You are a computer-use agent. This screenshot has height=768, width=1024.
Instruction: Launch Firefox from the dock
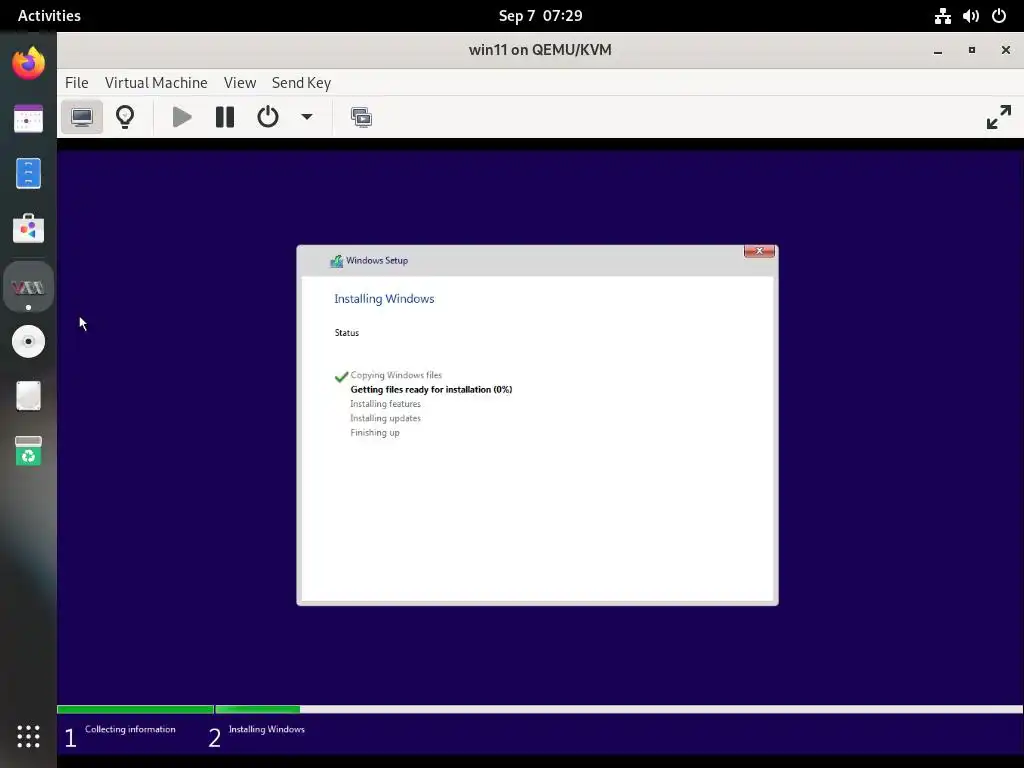28,63
